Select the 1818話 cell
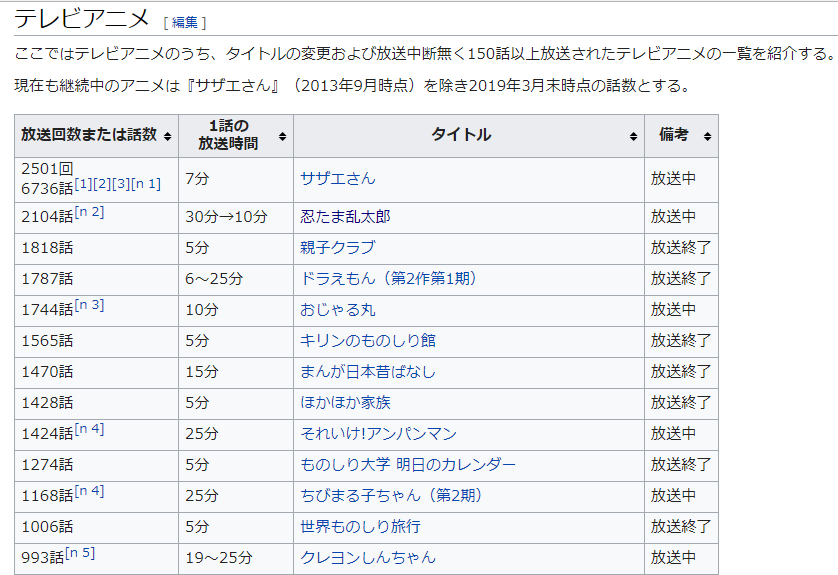The image size is (838, 575). tap(96, 248)
